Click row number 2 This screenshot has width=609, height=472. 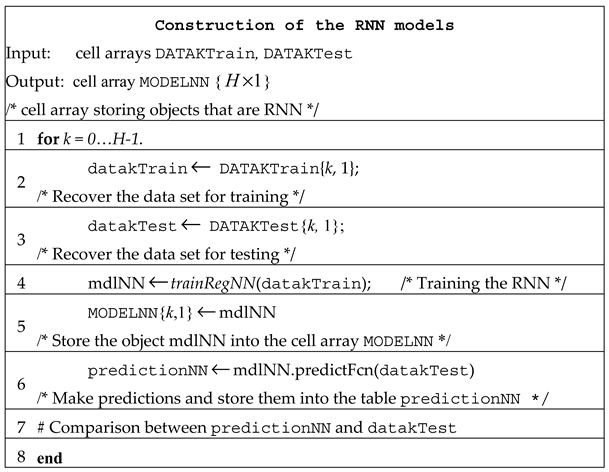click(20, 183)
